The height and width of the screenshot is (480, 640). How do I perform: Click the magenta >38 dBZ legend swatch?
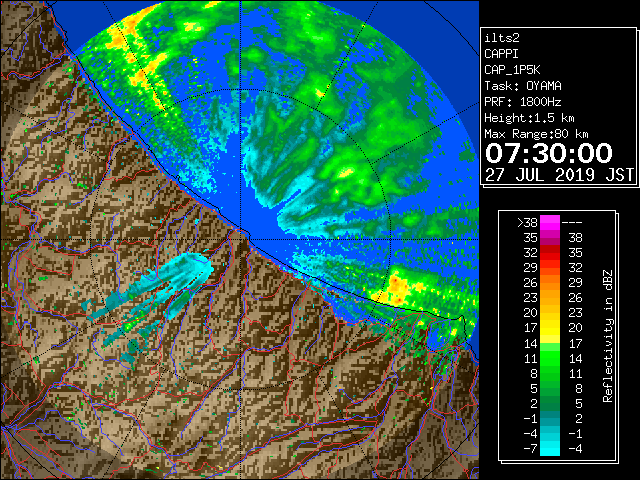tap(550, 222)
